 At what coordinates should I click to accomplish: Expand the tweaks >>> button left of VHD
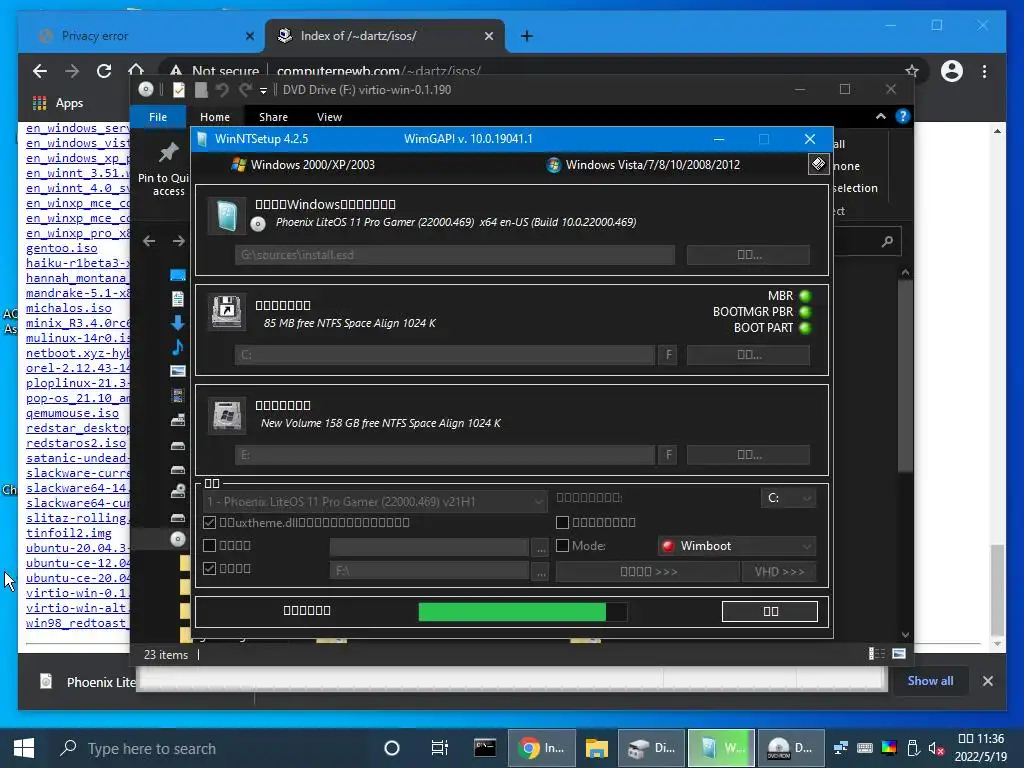pos(648,571)
